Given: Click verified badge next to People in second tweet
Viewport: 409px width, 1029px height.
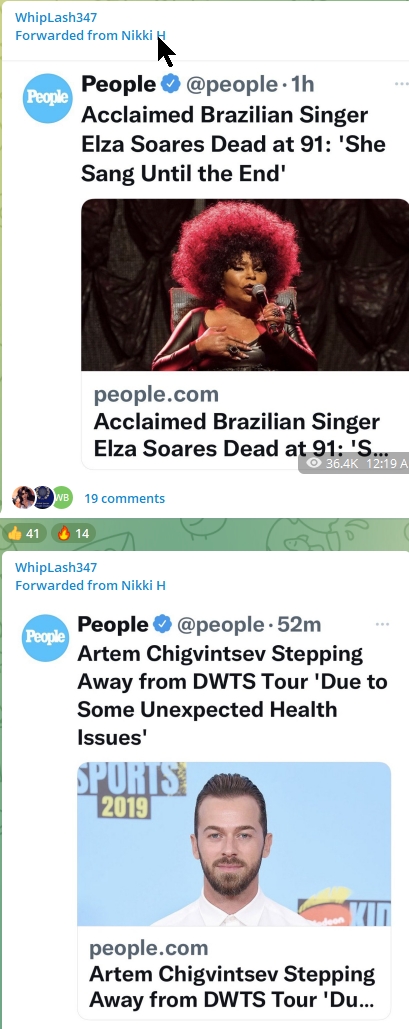Looking at the screenshot, I should pyautogui.click(x=163, y=624).
